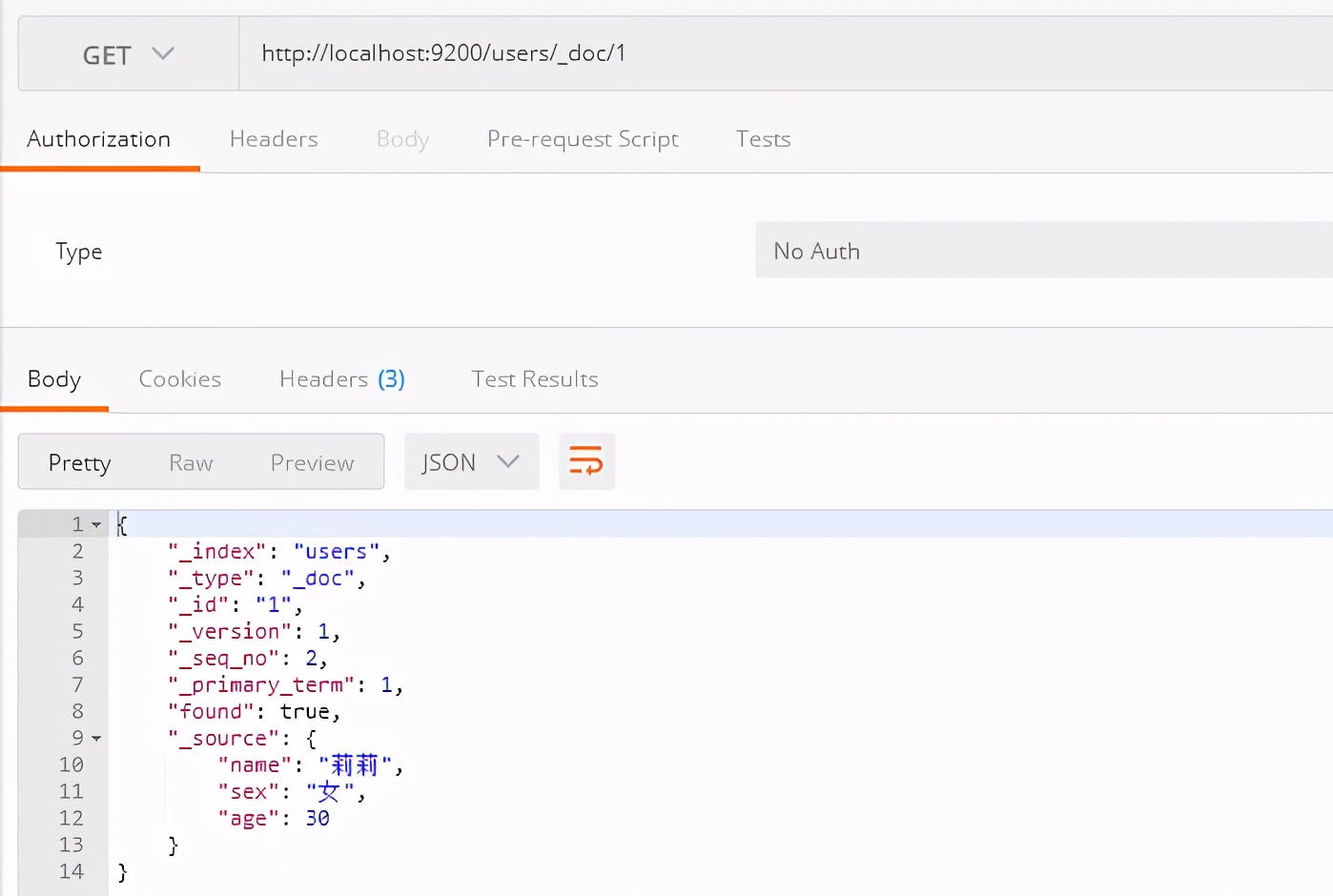Image resolution: width=1333 pixels, height=896 pixels.
Task: Select the response Body tab
Action: (x=54, y=379)
